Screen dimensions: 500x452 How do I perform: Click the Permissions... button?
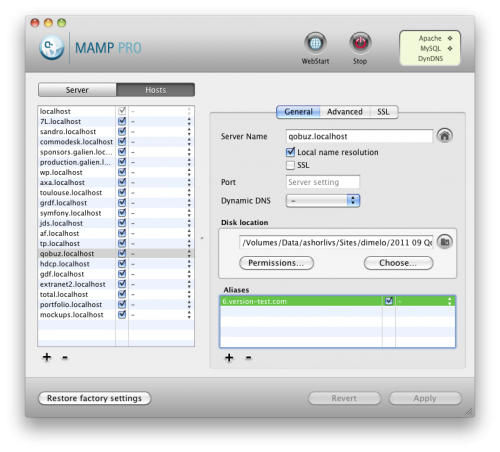tap(276, 263)
